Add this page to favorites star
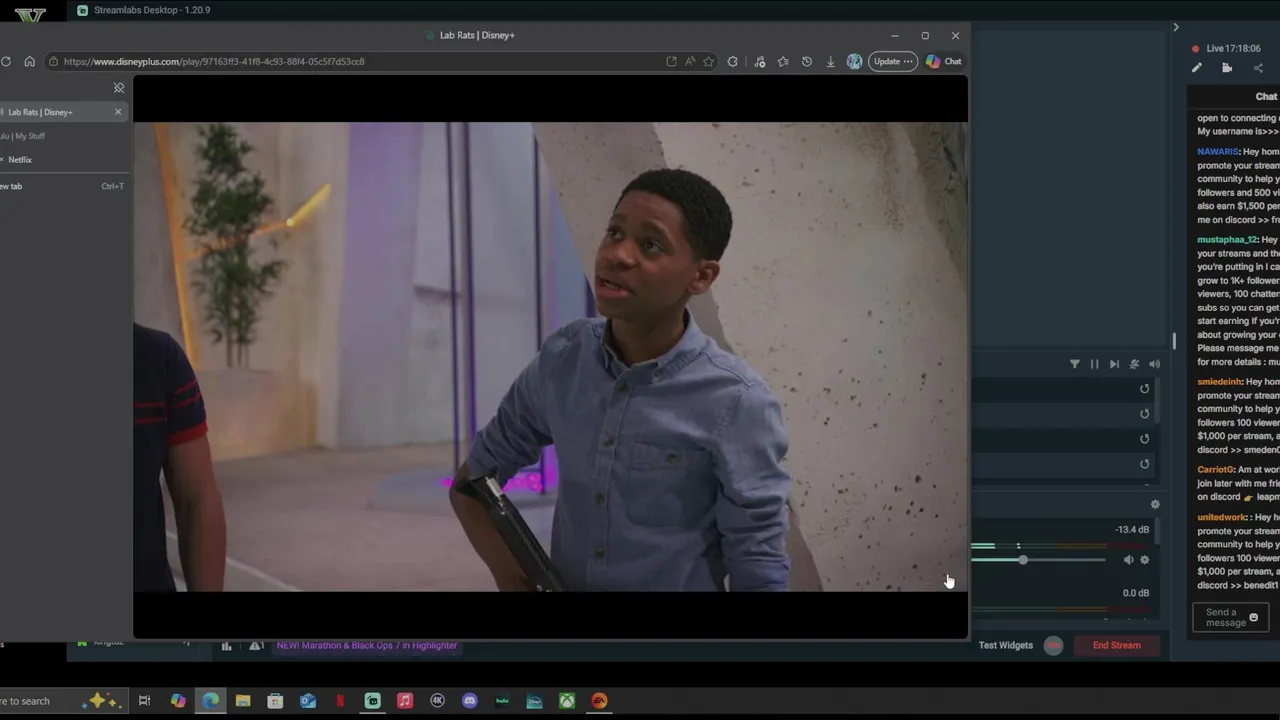Screen dimensions: 1280x720 [x=708, y=61]
